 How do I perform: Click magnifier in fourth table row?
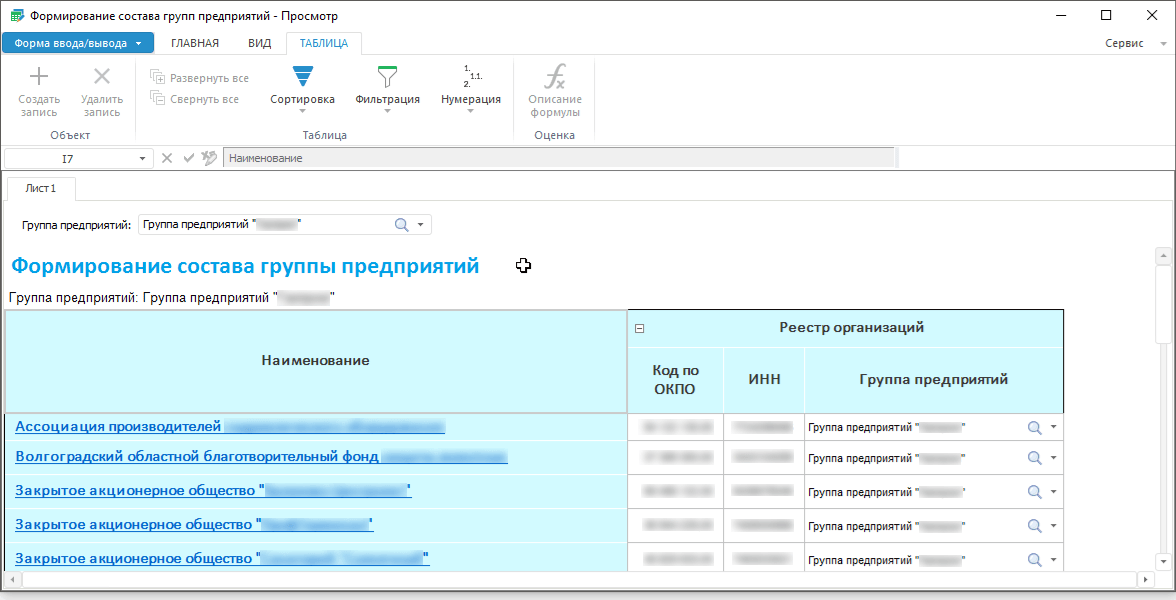pos(1034,526)
